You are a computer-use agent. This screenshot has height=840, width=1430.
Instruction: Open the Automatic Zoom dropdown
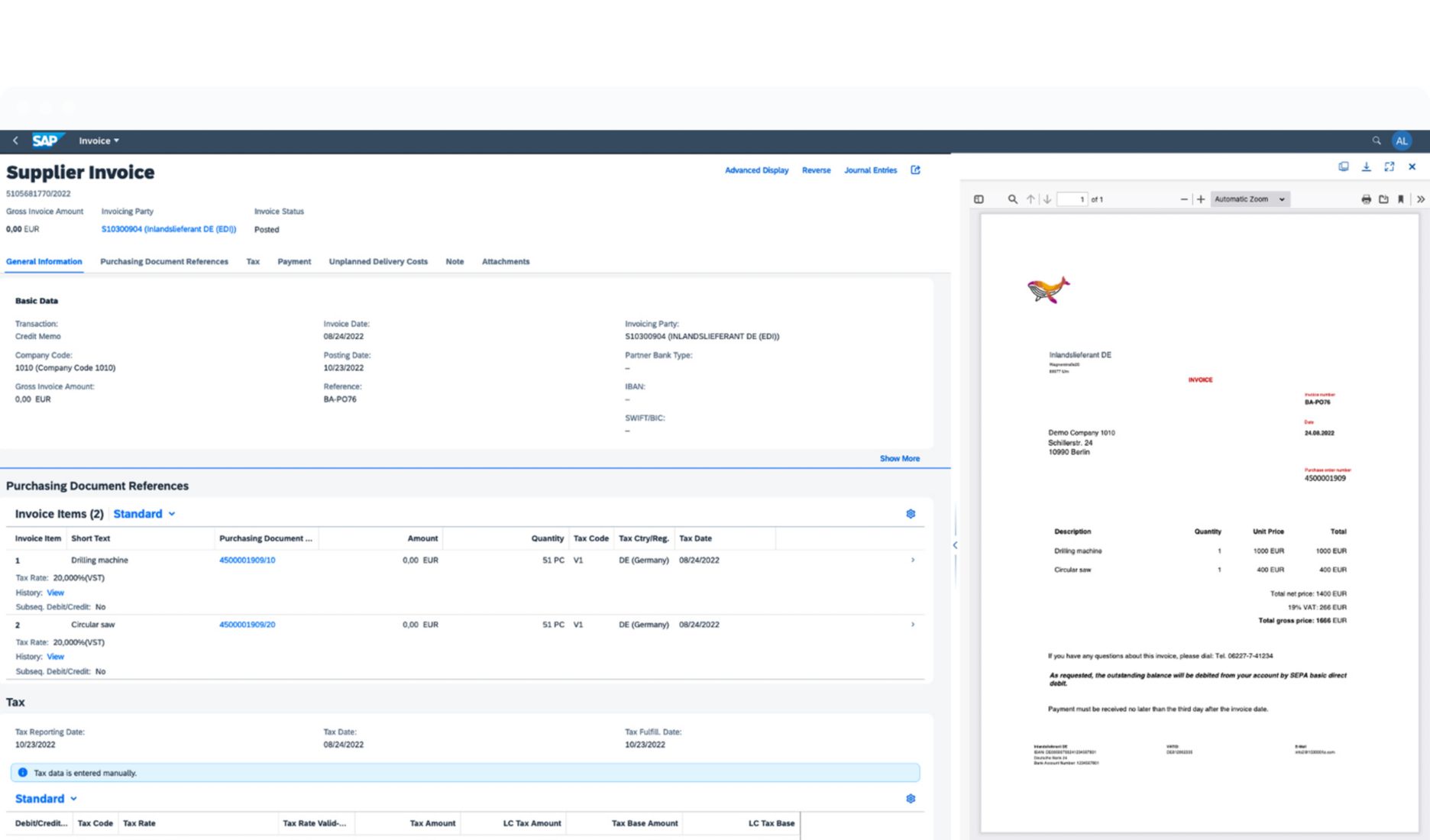coord(1250,199)
